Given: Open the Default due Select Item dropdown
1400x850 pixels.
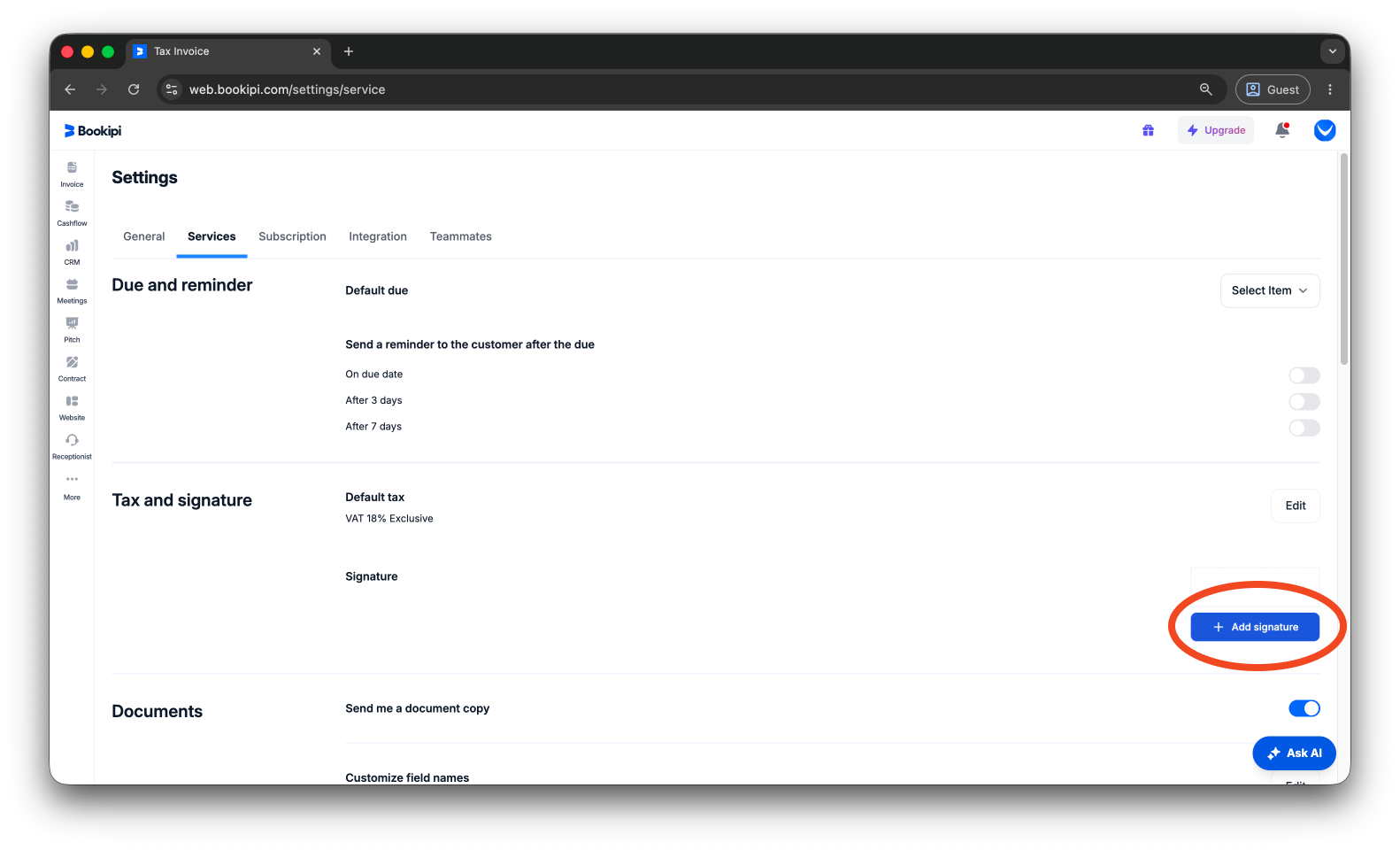Looking at the screenshot, I should 1269,290.
